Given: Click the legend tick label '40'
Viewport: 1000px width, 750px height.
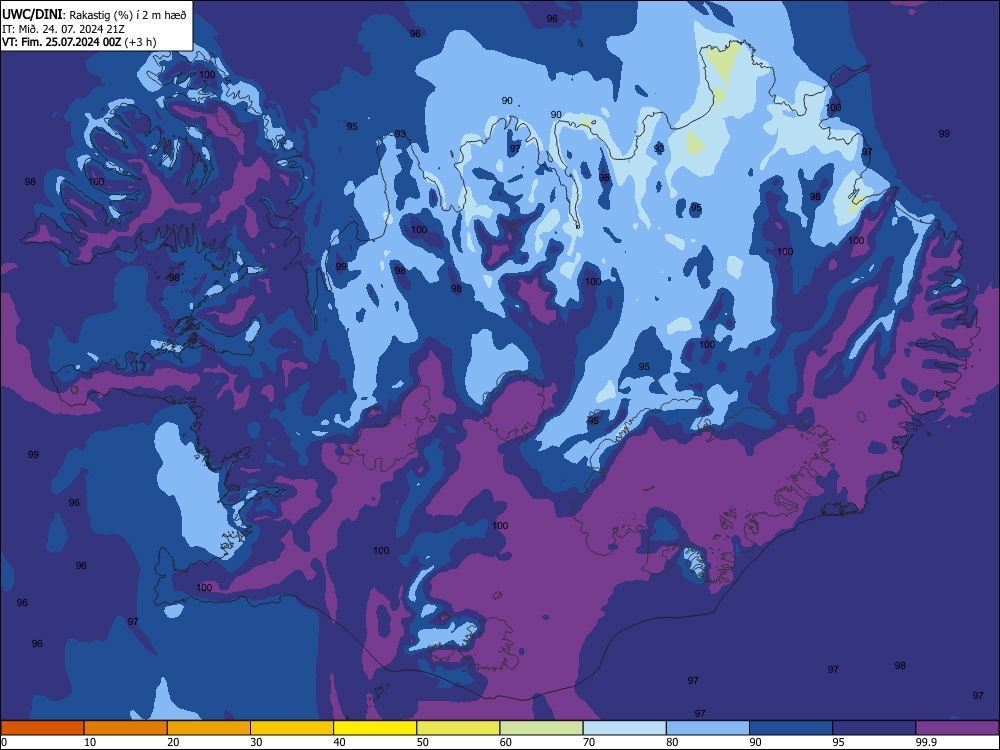Looking at the screenshot, I should [340, 742].
